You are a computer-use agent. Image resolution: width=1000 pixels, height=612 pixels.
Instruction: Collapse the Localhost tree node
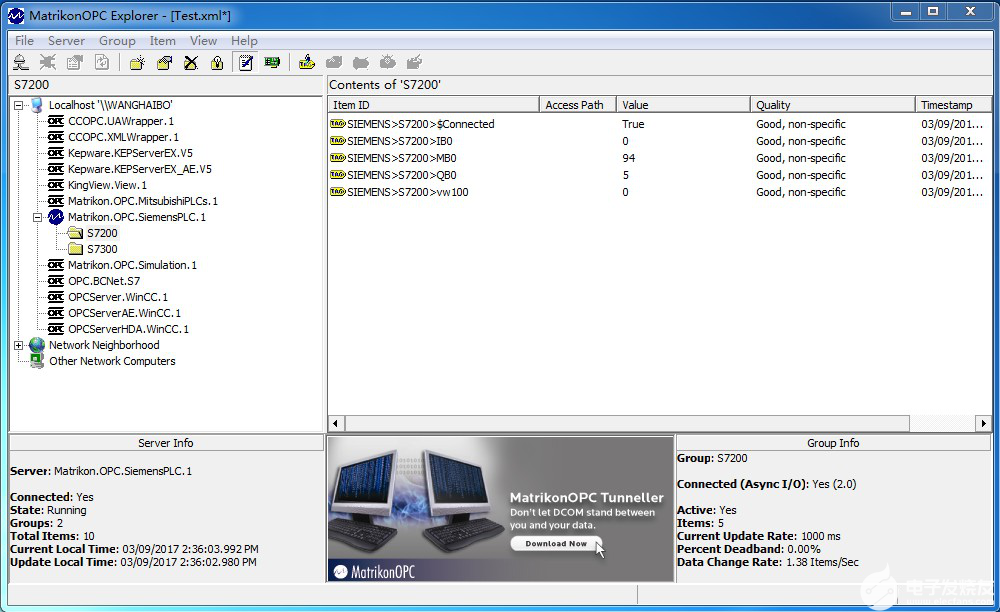click(x=19, y=105)
